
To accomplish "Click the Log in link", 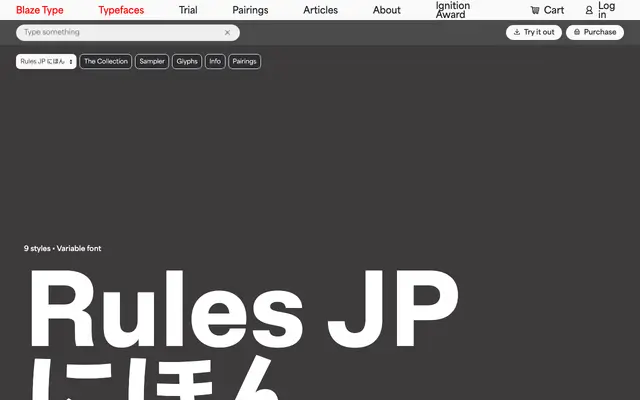I will point(600,10).
